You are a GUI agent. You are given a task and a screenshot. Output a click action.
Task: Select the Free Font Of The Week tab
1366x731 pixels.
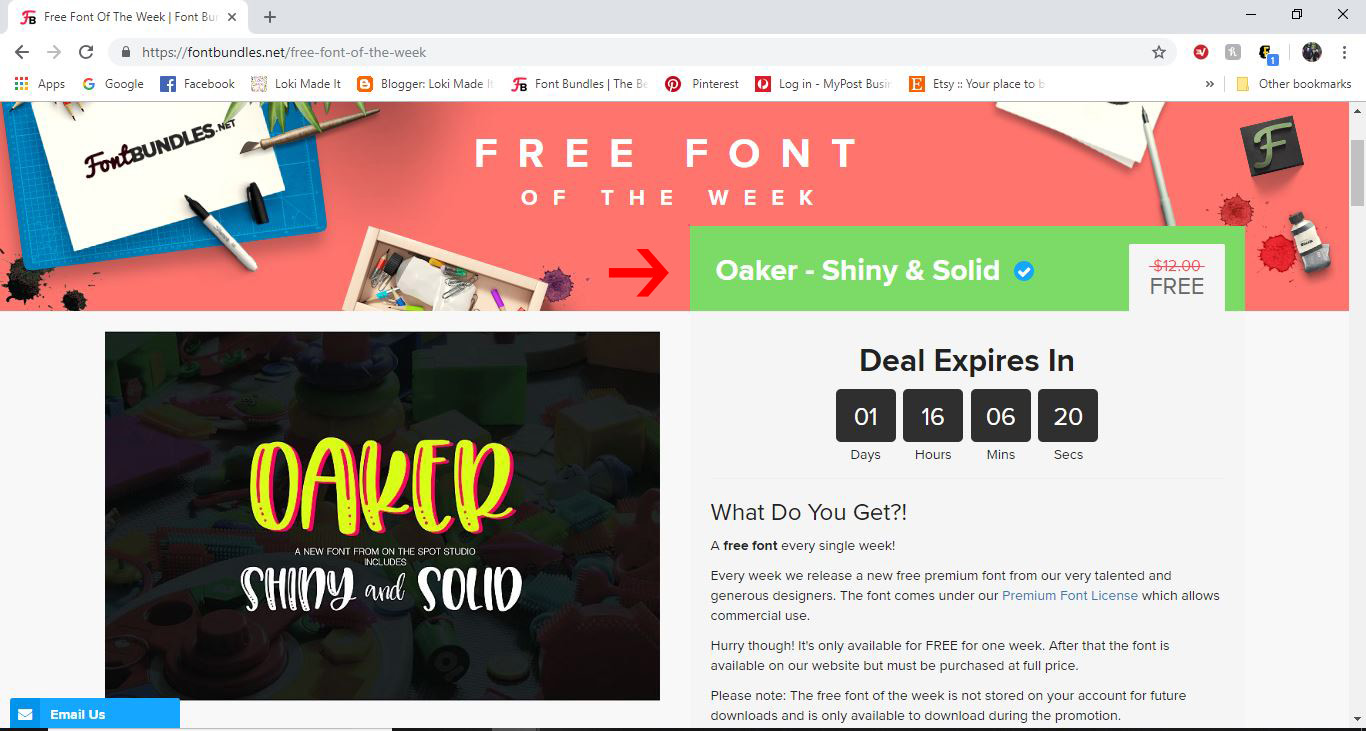pyautogui.click(x=130, y=17)
